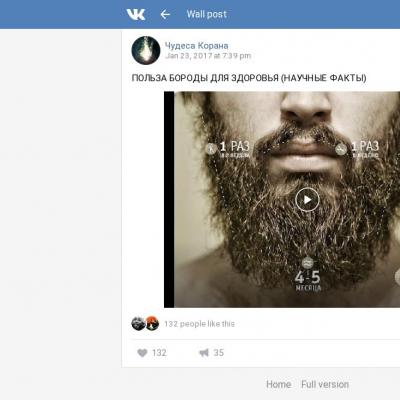Open Чудеса Корана profile avatar

click(146, 50)
